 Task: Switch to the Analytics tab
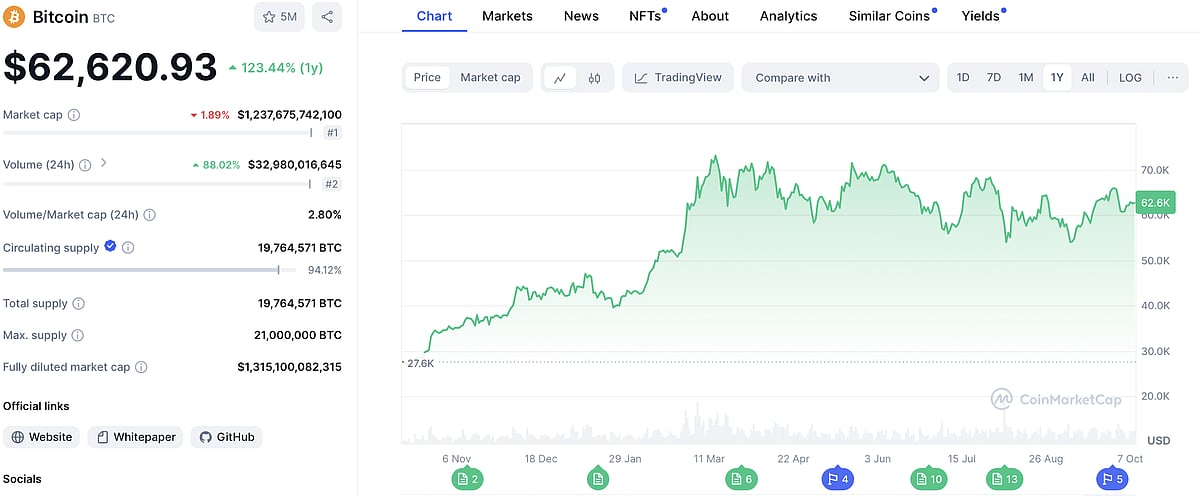click(788, 16)
